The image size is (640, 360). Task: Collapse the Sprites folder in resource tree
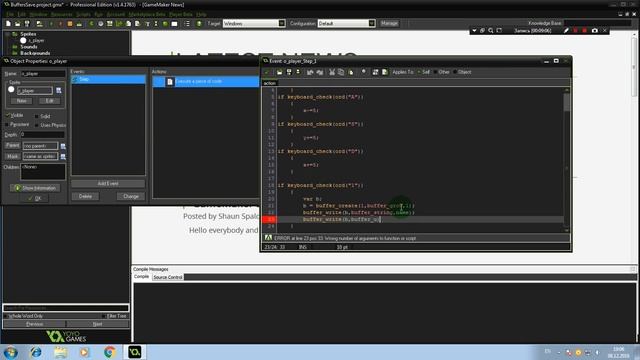pyautogui.click(x=7, y=34)
